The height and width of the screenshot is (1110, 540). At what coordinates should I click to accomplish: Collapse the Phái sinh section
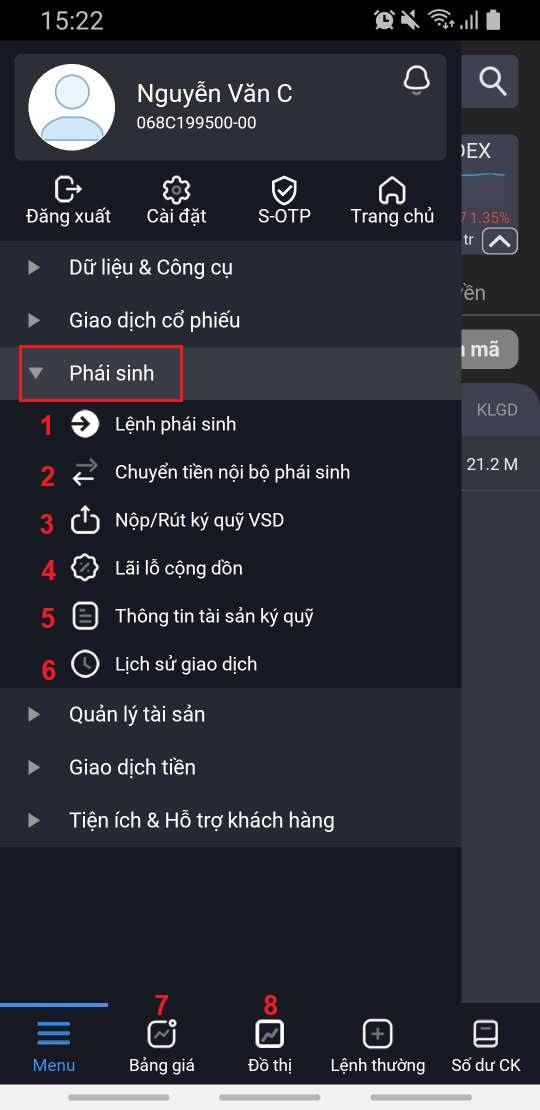(230, 373)
